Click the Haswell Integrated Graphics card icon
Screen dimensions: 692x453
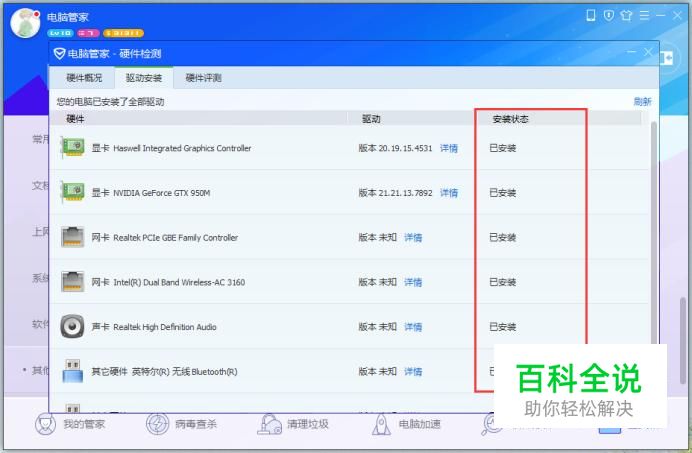click(x=73, y=147)
